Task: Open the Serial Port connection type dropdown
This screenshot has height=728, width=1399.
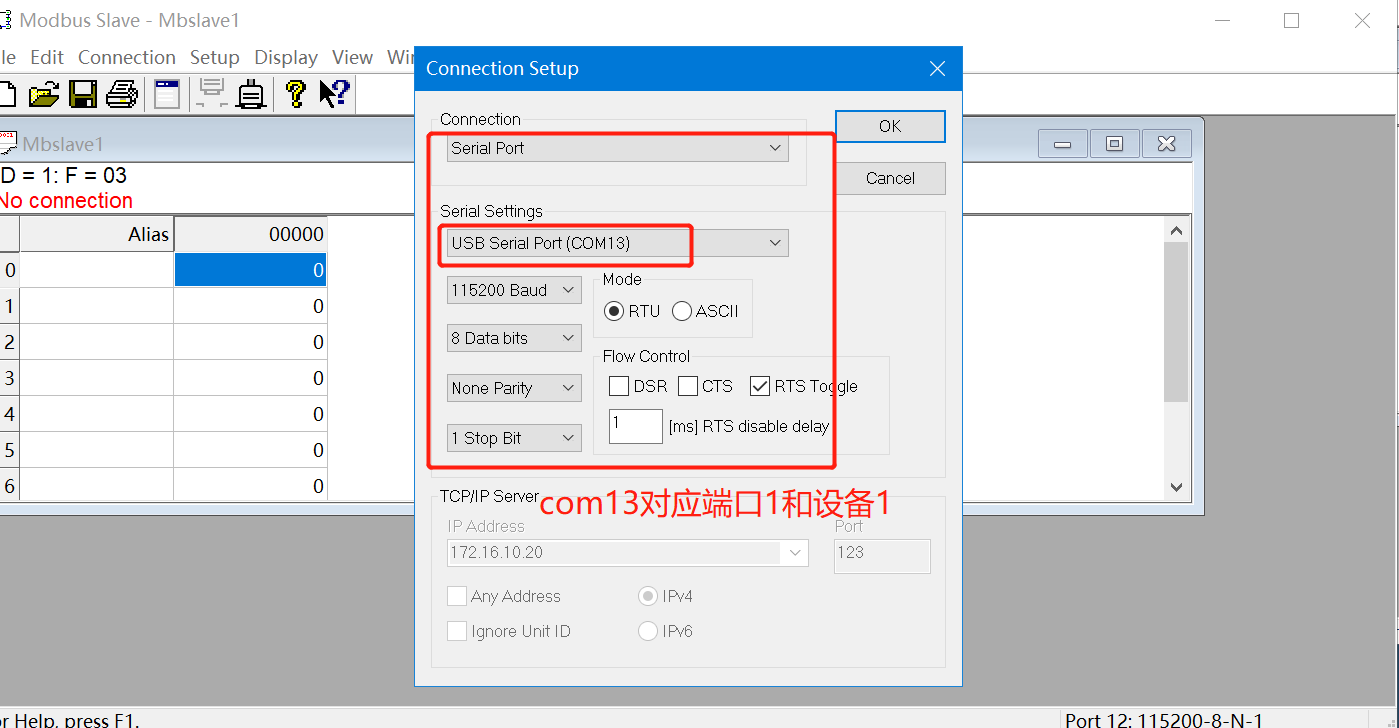Action: click(617, 148)
